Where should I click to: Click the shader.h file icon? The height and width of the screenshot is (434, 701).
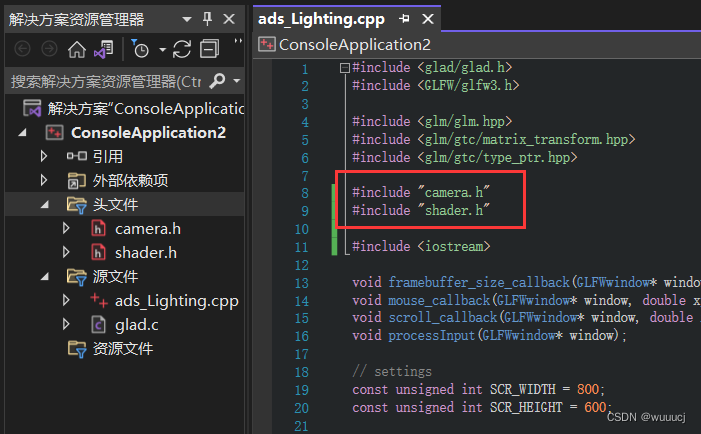tap(98, 253)
